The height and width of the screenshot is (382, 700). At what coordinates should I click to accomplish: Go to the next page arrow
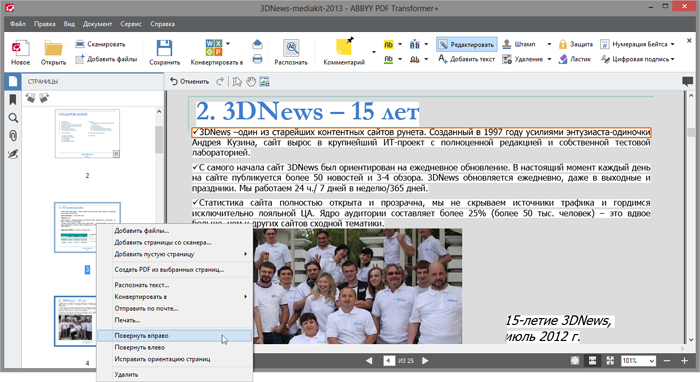coord(425,361)
